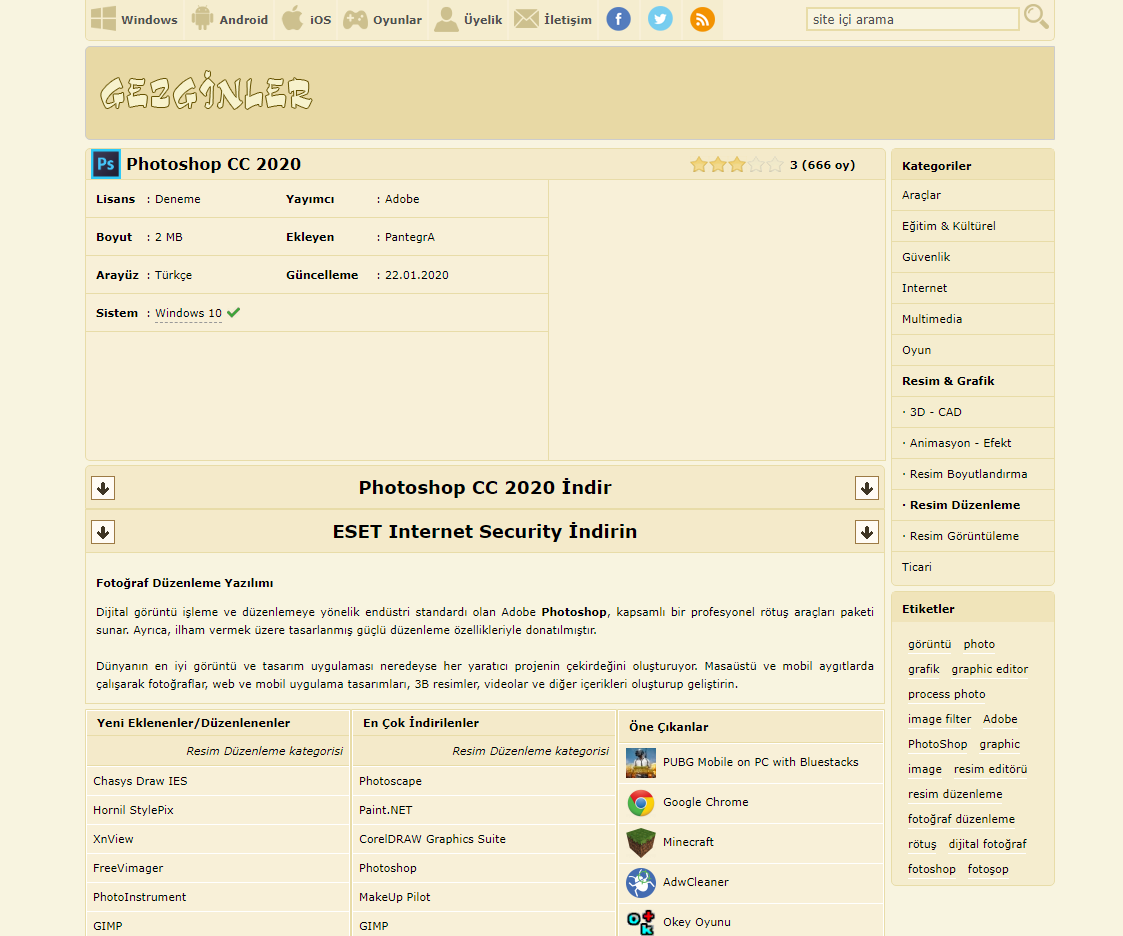The width and height of the screenshot is (1123, 936).
Task: Click the PUBG Mobile thumbnail icon
Action: tap(641, 763)
